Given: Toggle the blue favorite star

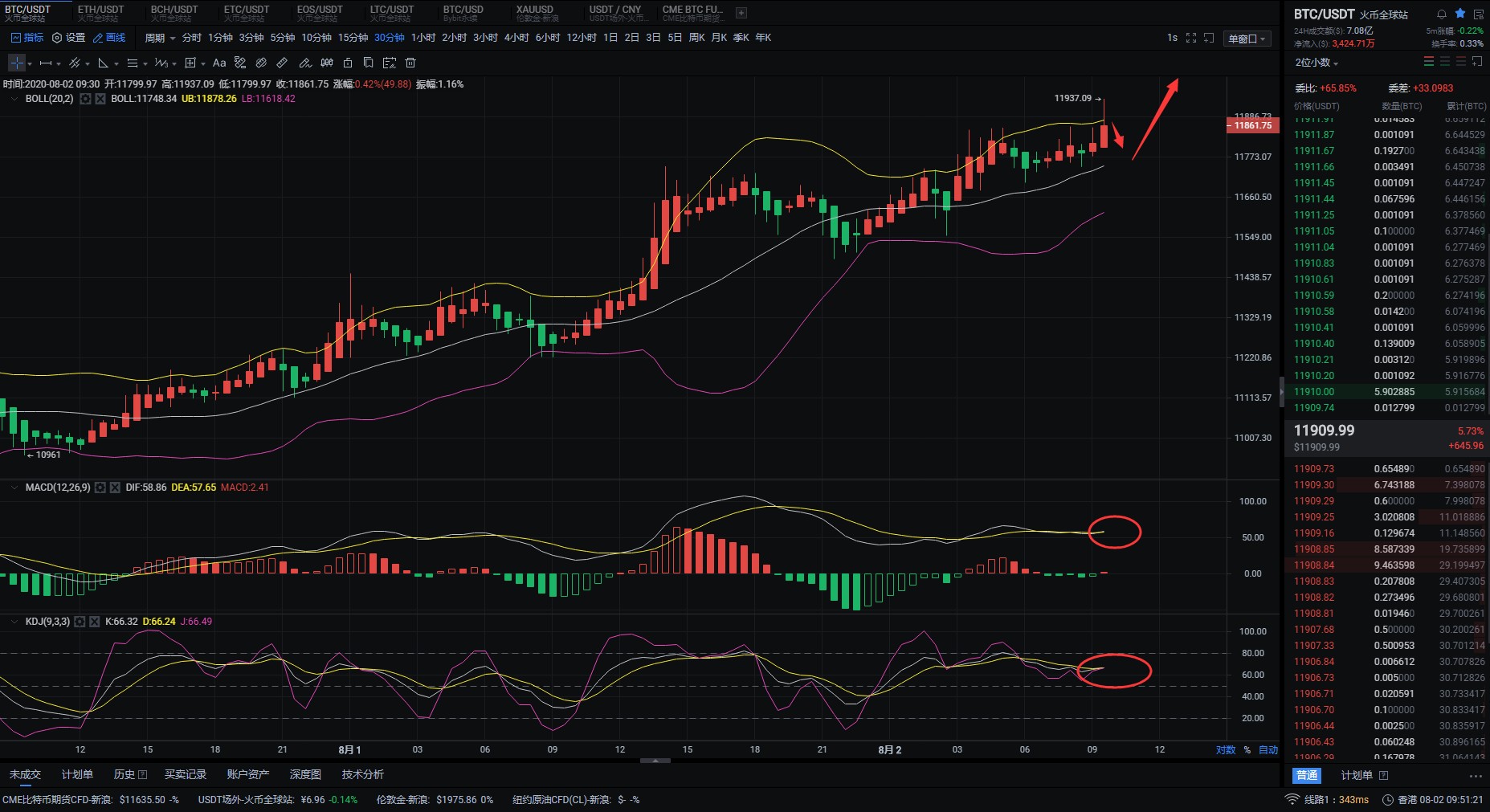Looking at the screenshot, I should 1460,14.
